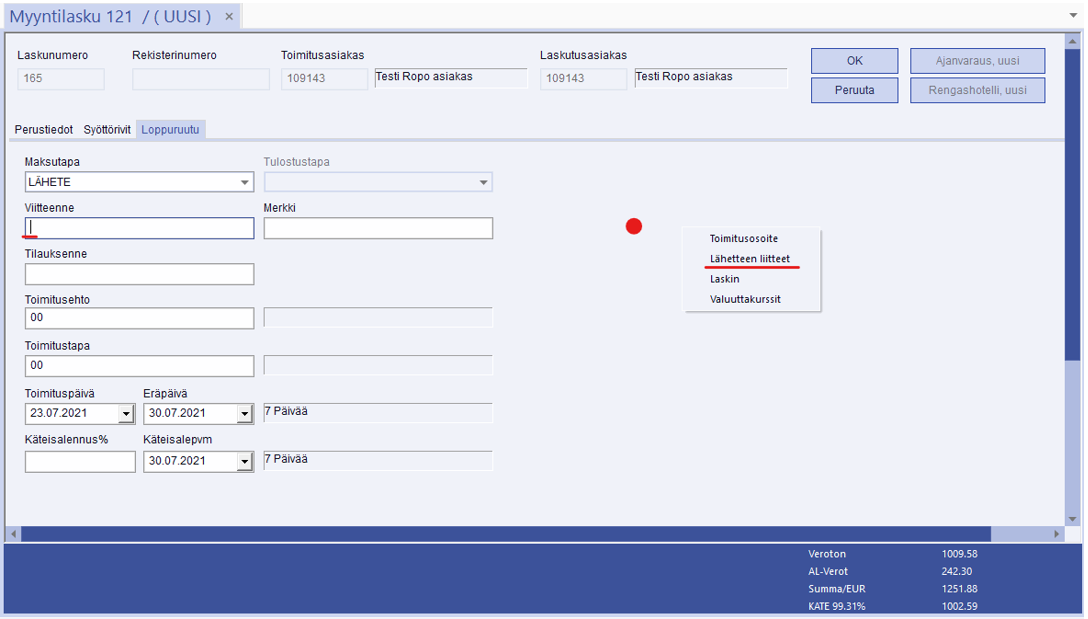
Task: Select Lähetteen liitteet menu entry
Action: coord(749,259)
